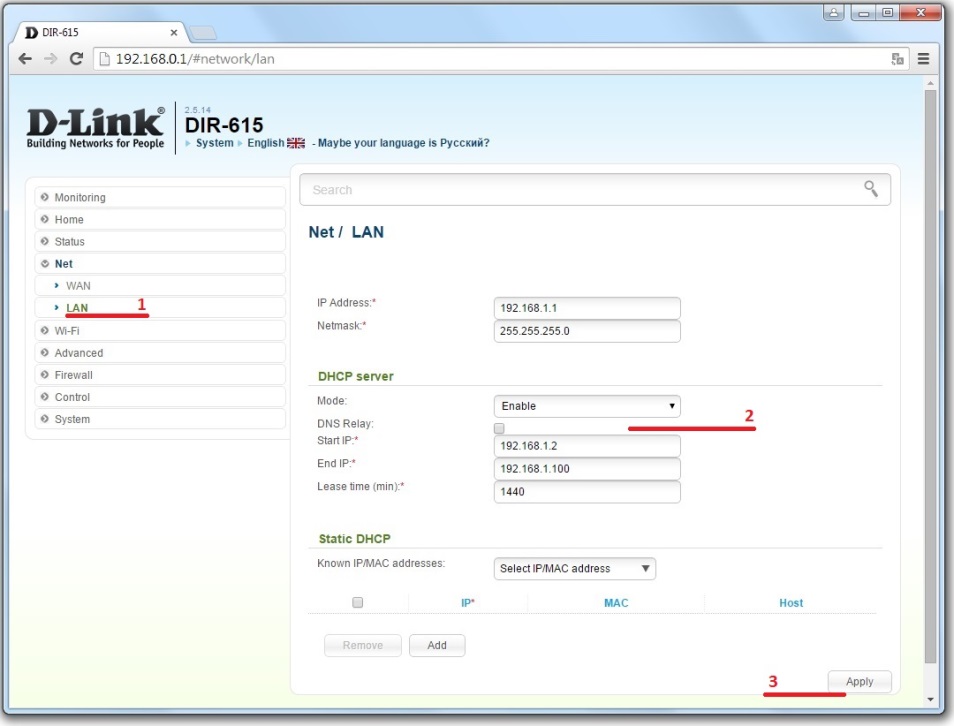Click the Net / LAN page heading

tap(346, 232)
